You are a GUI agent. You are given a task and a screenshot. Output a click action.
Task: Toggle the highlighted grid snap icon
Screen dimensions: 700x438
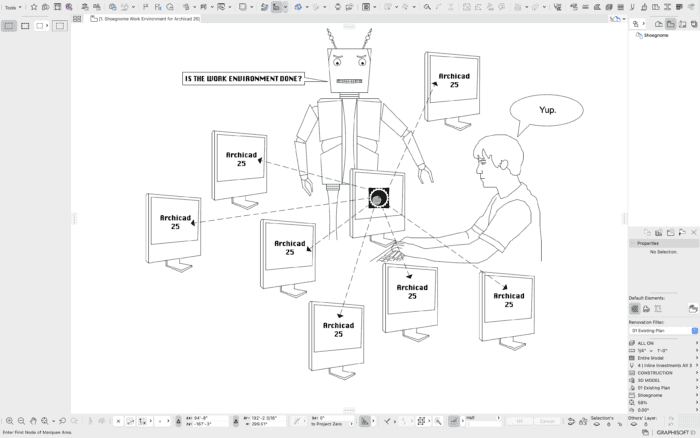[x=454, y=421]
